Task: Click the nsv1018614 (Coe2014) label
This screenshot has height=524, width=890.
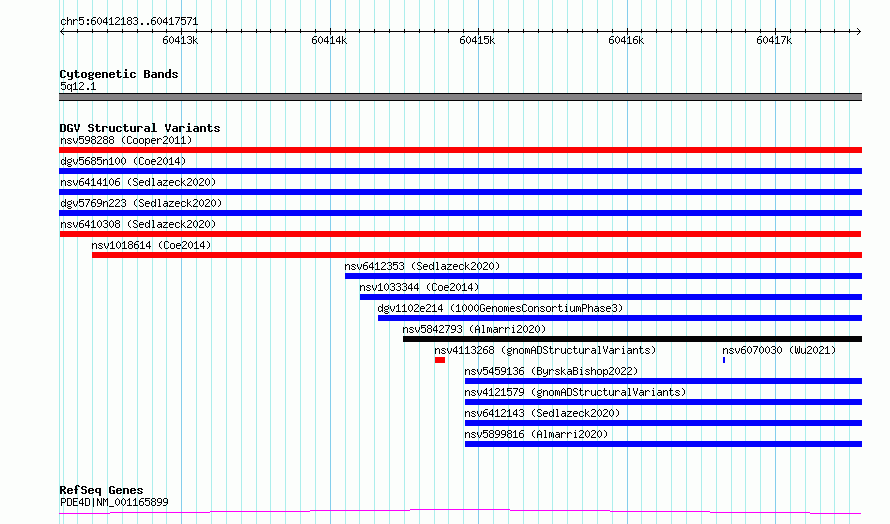Action: [151, 245]
